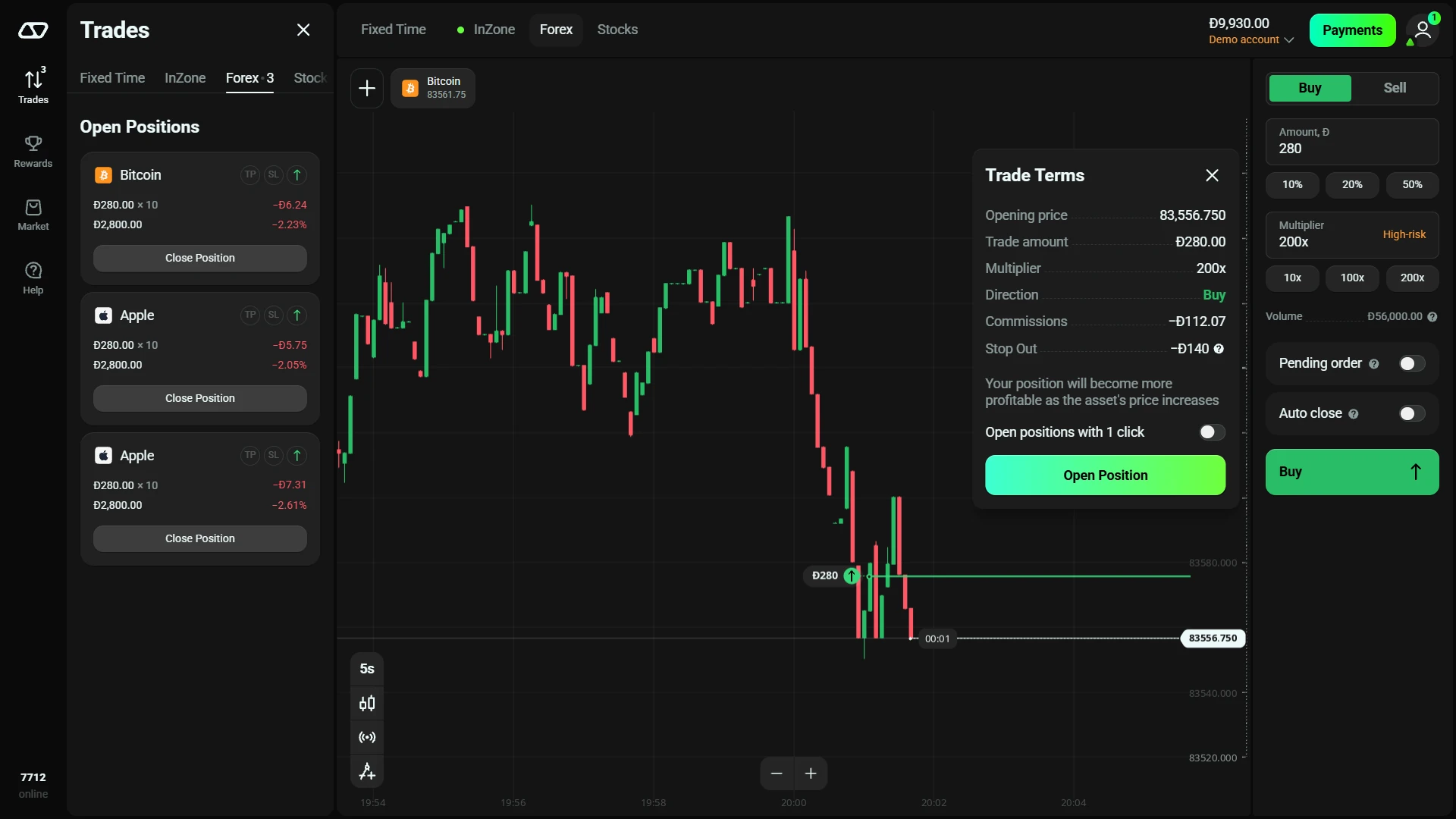Open the user profile avatar
Viewport: 1456px width, 819px height.
(x=1423, y=30)
